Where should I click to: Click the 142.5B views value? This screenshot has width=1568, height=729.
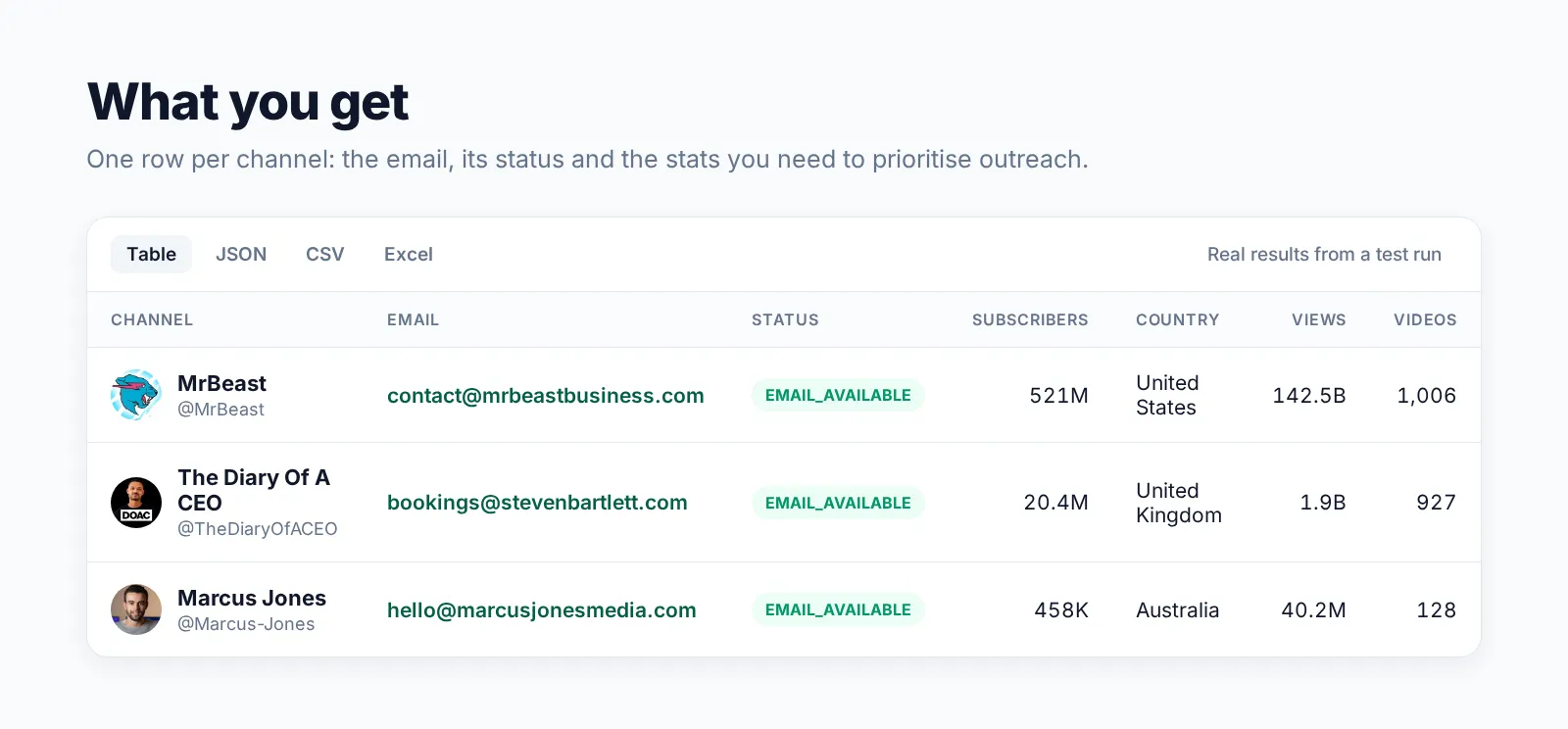coord(1309,396)
